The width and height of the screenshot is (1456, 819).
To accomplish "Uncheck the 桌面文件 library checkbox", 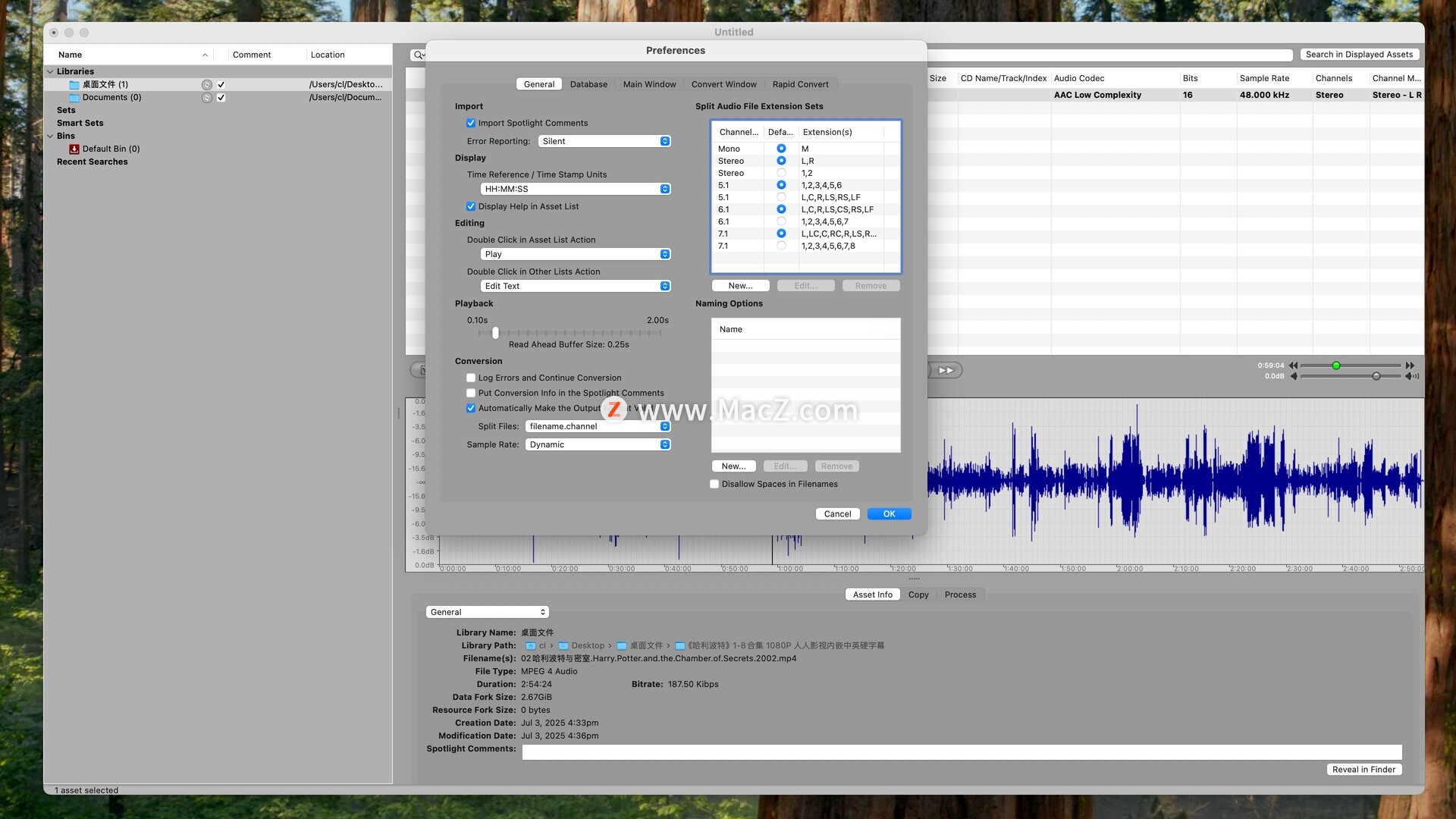I will (x=221, y=85).
